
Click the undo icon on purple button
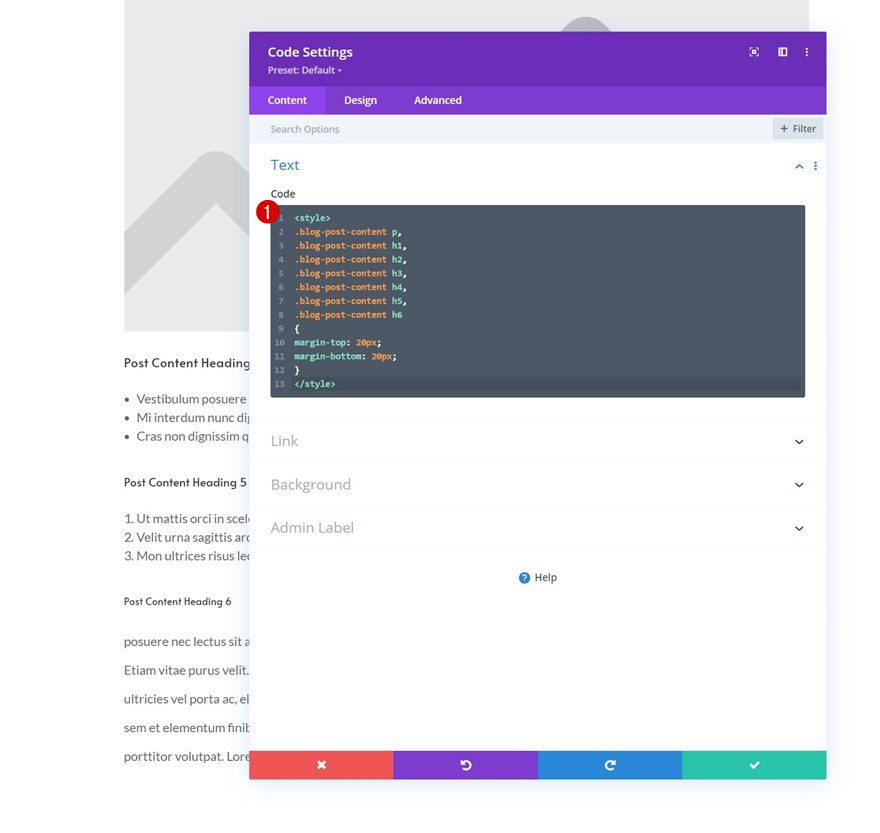[x=465, y=764]
